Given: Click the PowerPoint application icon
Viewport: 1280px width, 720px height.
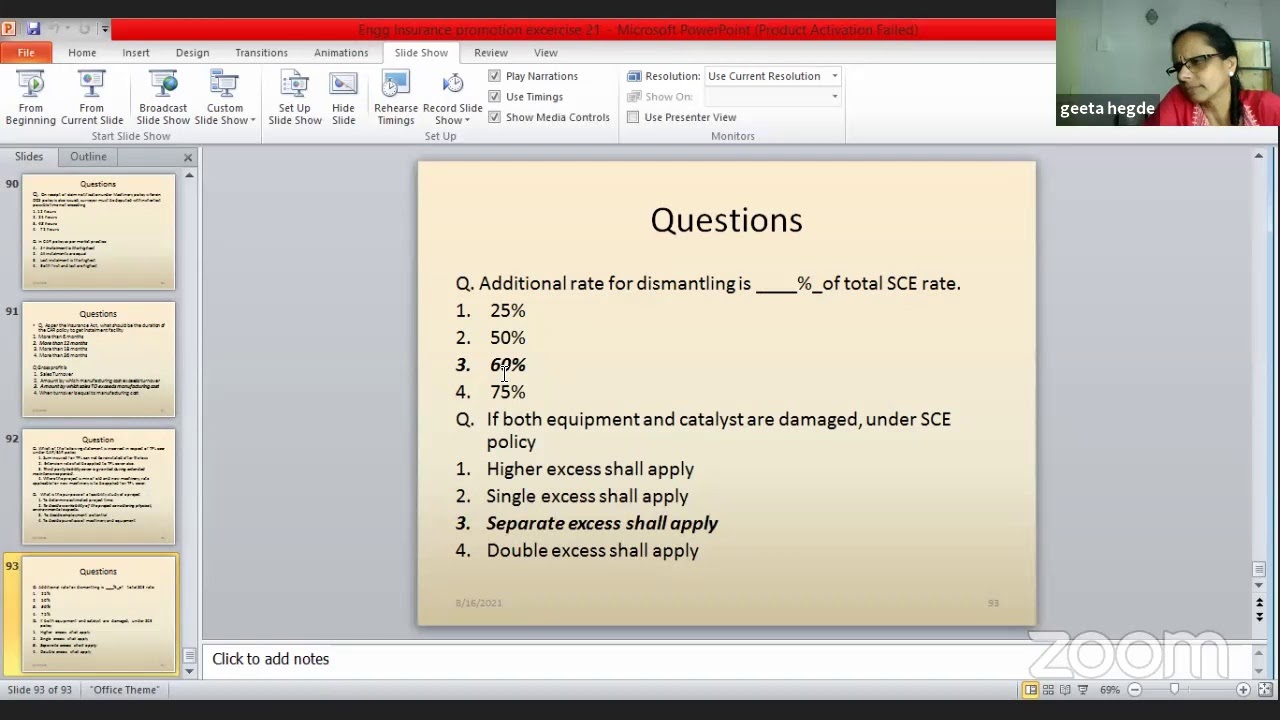Looking at the screenshot, I should [9, 29].
